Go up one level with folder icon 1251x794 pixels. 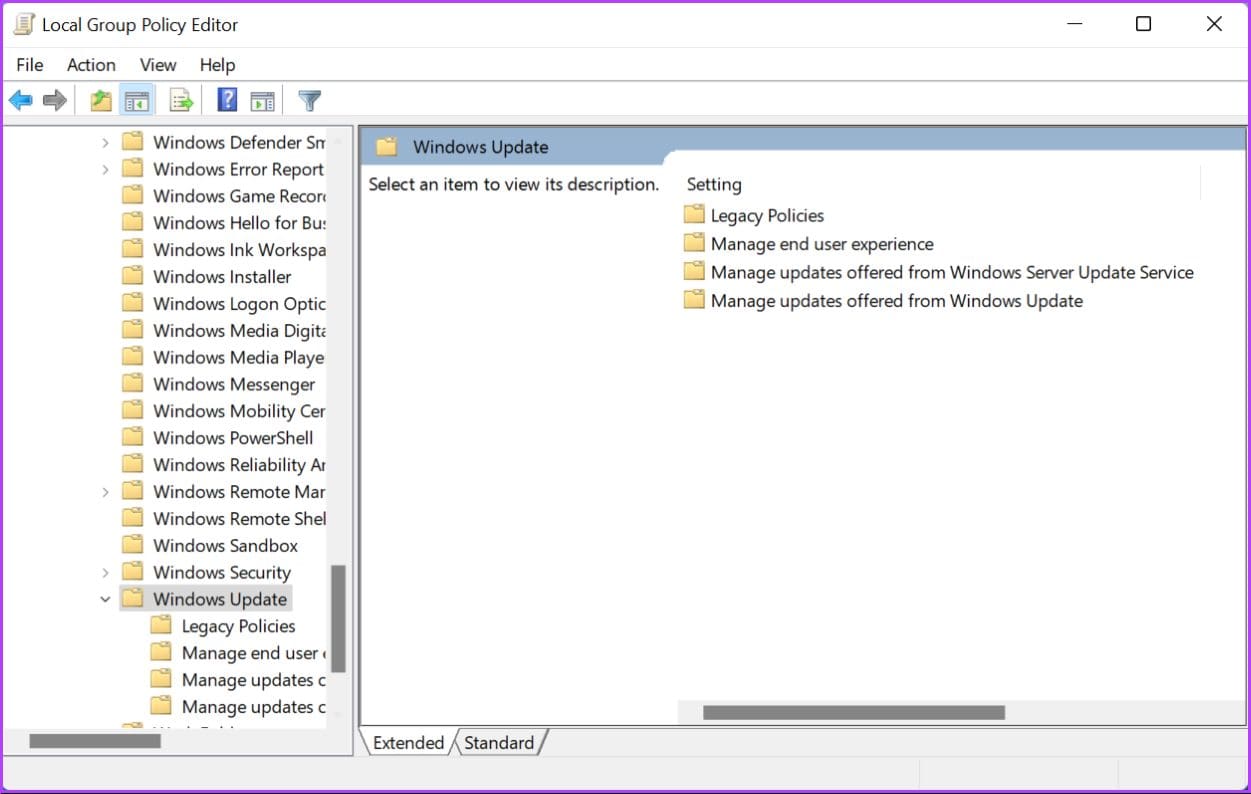coord(100,100)
